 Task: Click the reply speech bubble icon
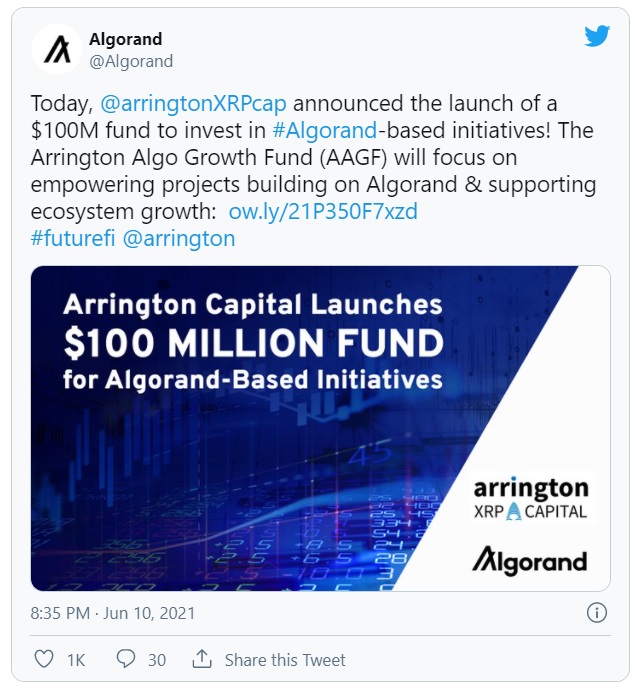(x=126, y=659)
